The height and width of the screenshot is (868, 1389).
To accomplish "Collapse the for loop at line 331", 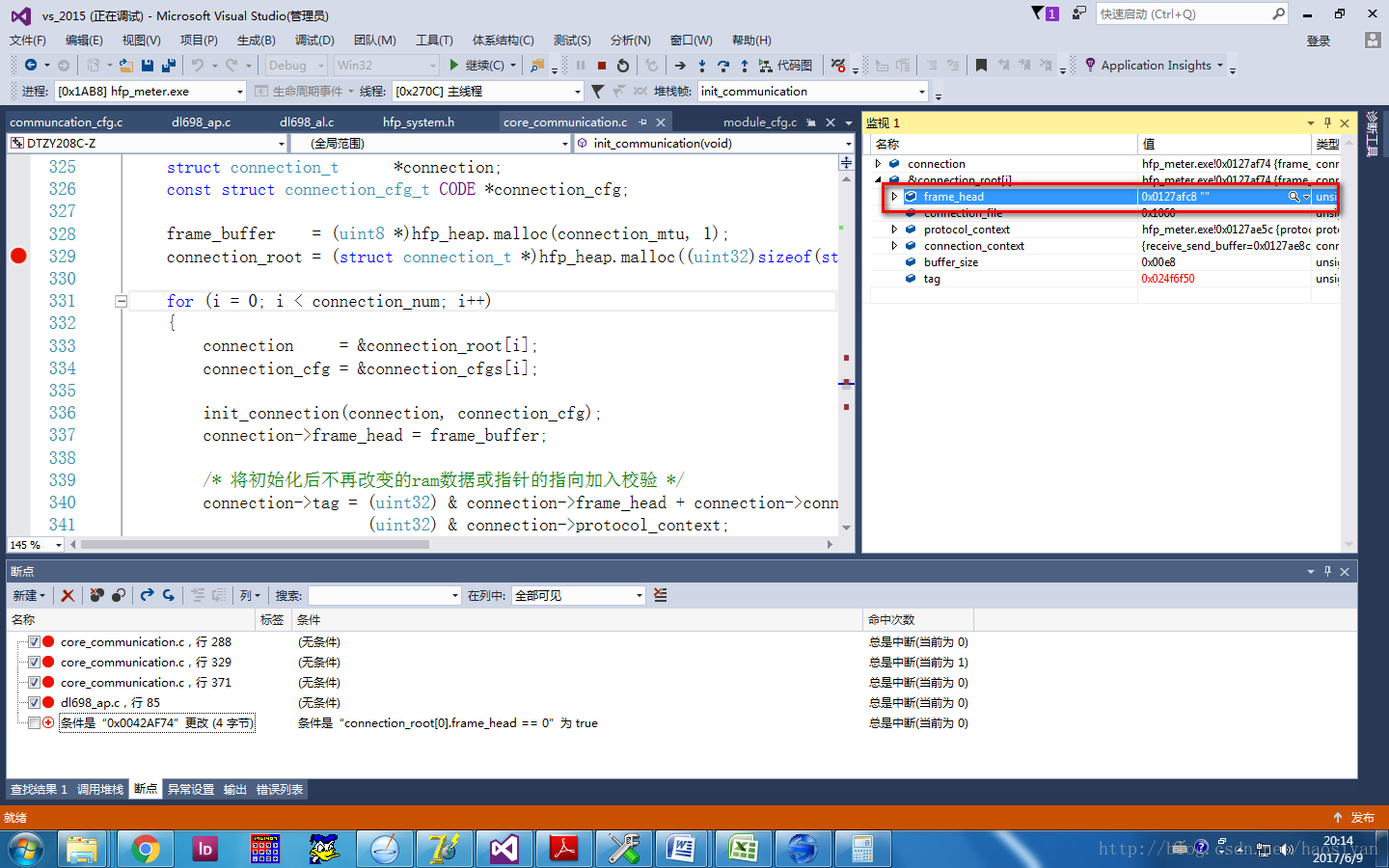I will pos(122,301).
